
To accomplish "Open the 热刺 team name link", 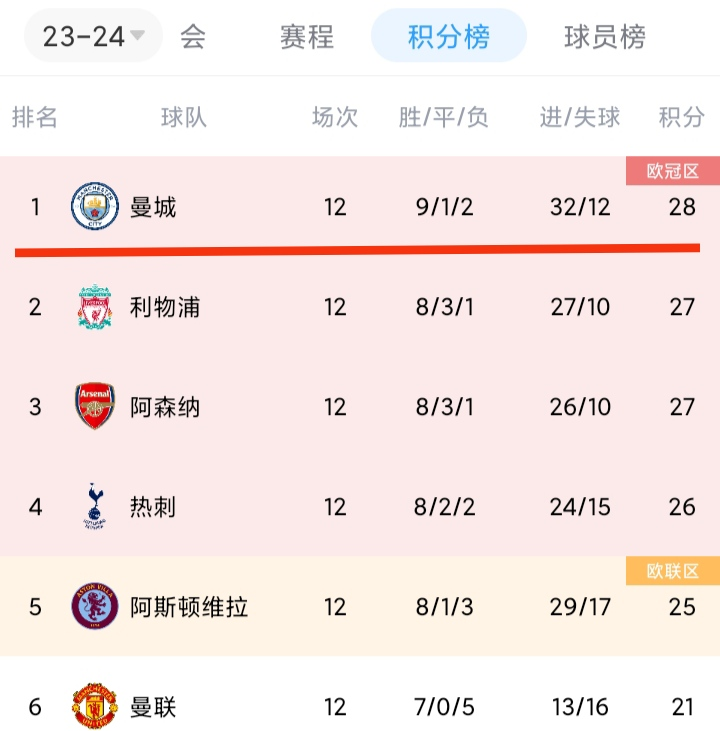I will tap(153, 507).
